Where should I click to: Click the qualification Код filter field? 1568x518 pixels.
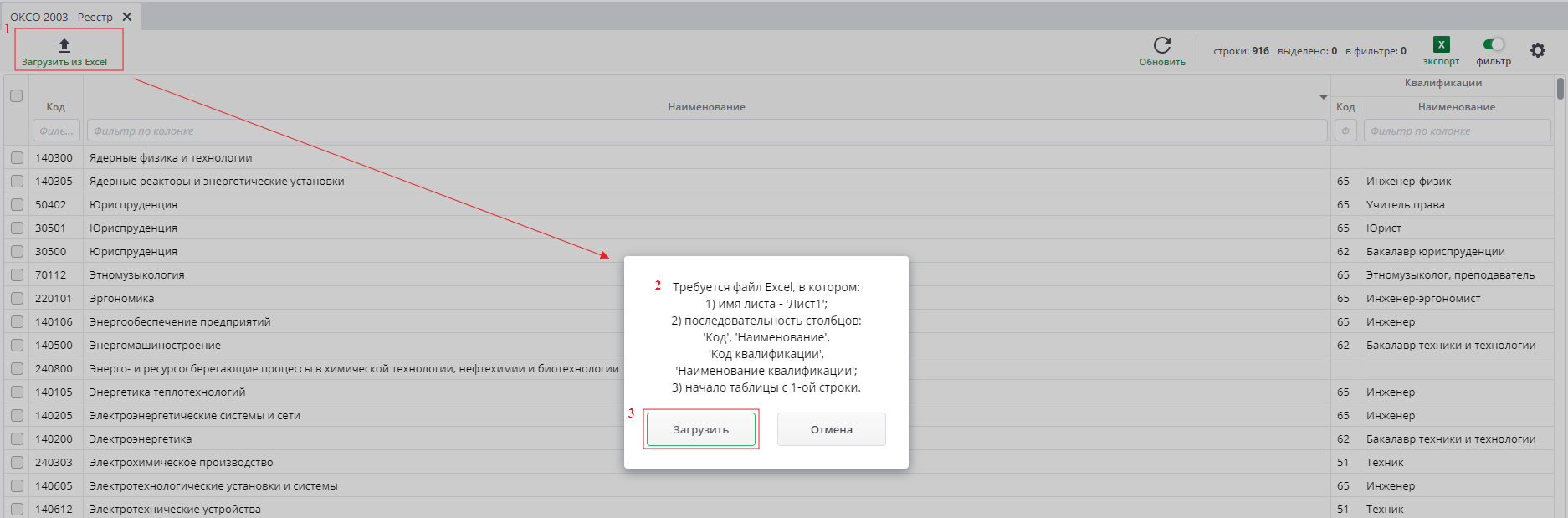coord(1345,131)
